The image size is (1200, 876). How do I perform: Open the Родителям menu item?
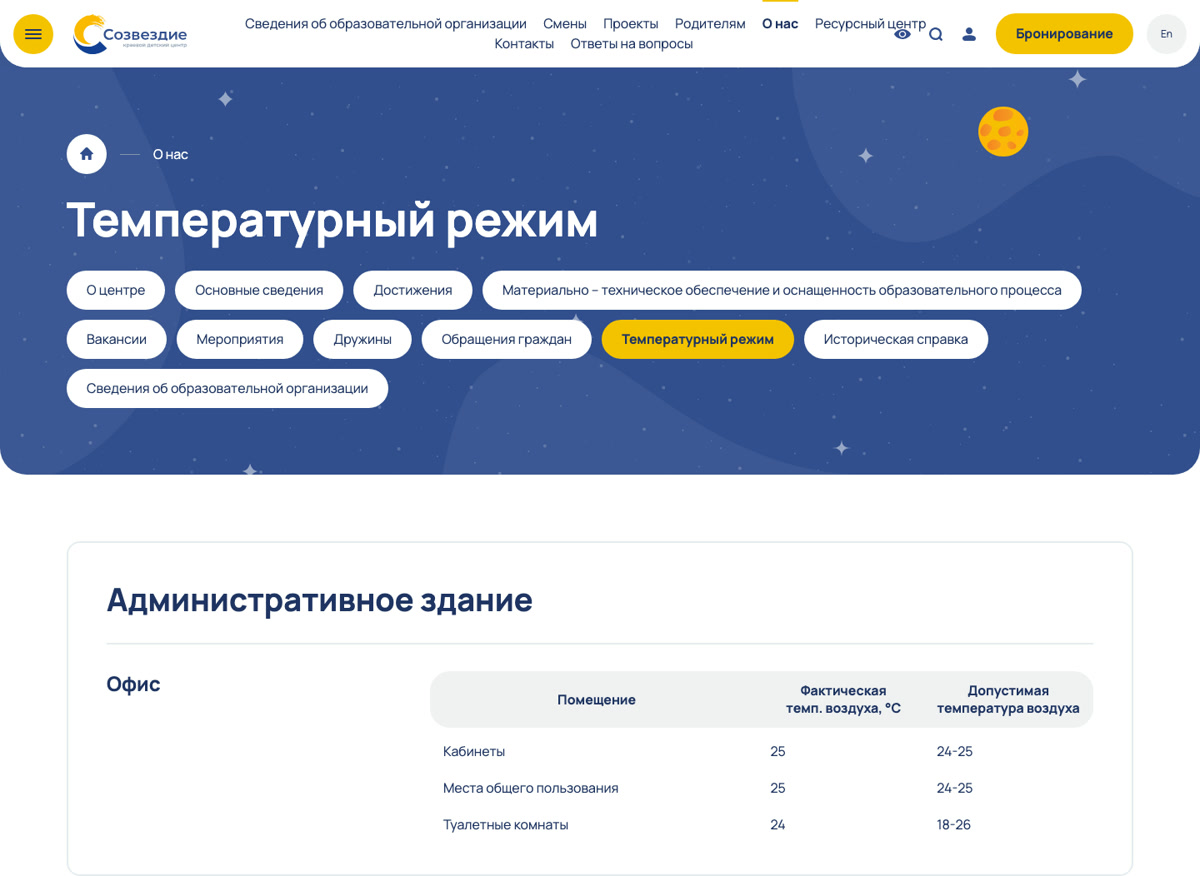point(710,24)
